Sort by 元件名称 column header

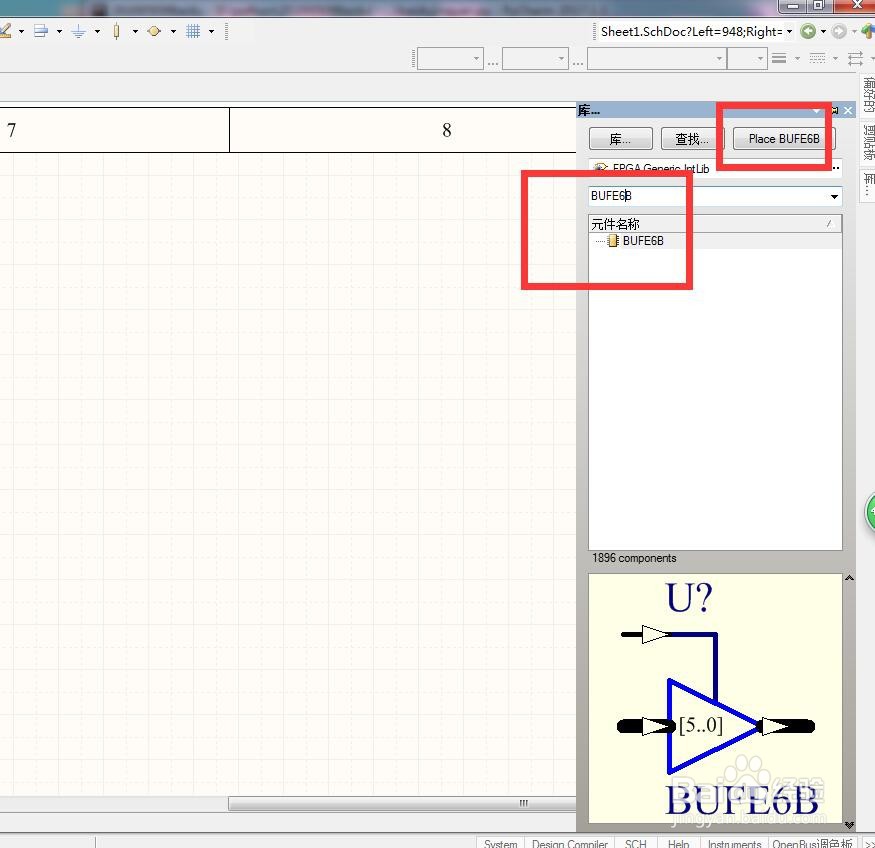click(x=715, y=224)
